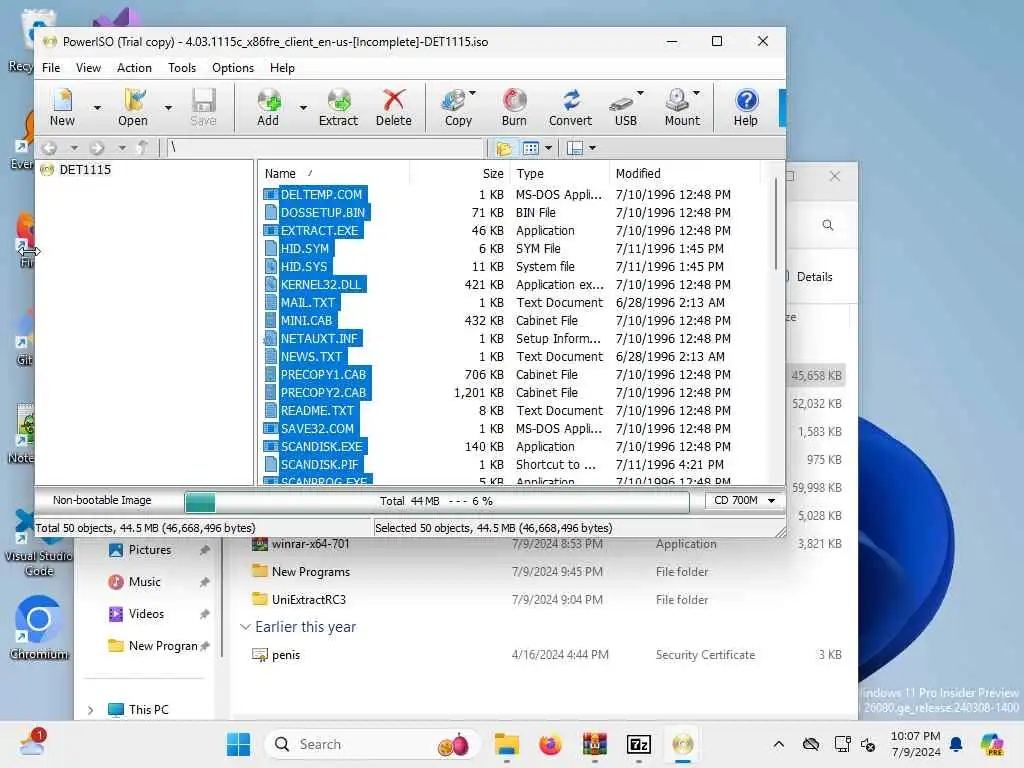The width and height of the screenshot is (1024, 768).
Task: Click the Help toolbar icon
Action: [x=745, y=107]
